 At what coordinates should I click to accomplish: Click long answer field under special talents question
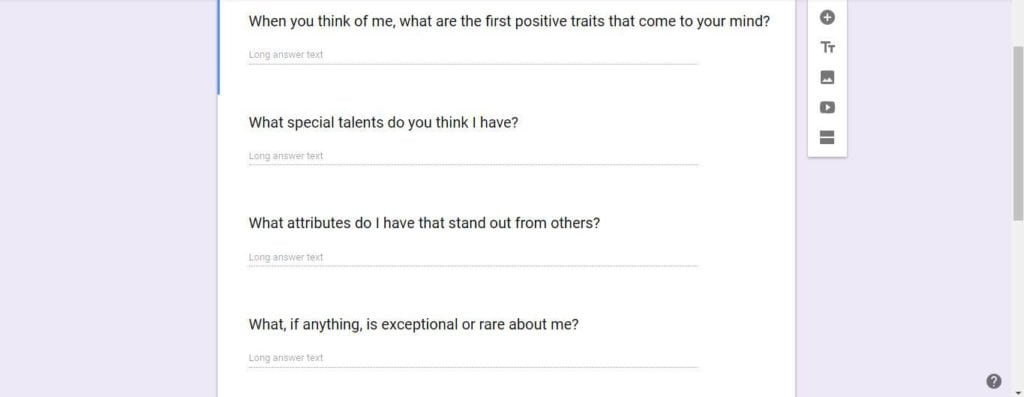(x=473, y=156)
